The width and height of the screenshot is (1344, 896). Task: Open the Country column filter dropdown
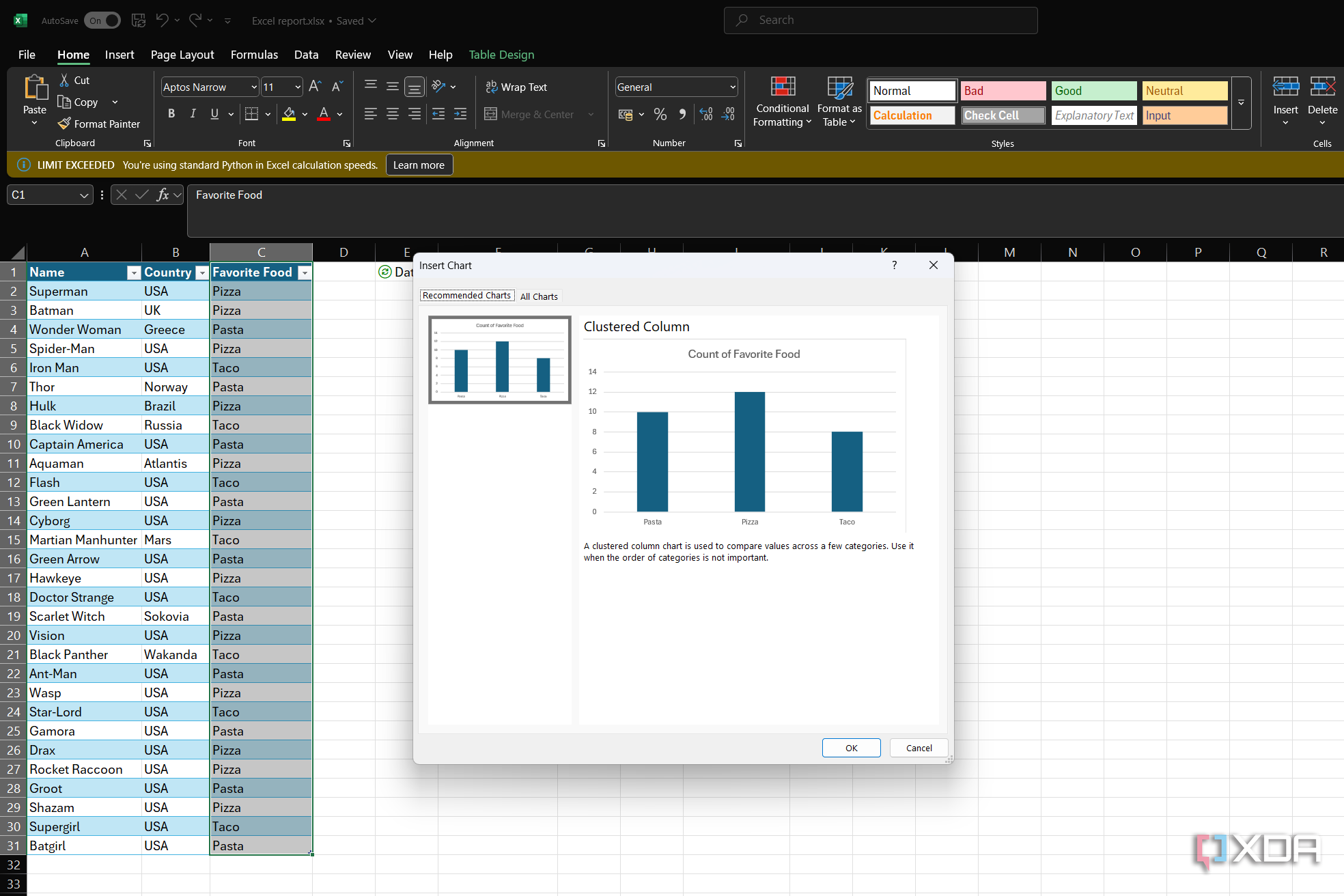point(201,272)
